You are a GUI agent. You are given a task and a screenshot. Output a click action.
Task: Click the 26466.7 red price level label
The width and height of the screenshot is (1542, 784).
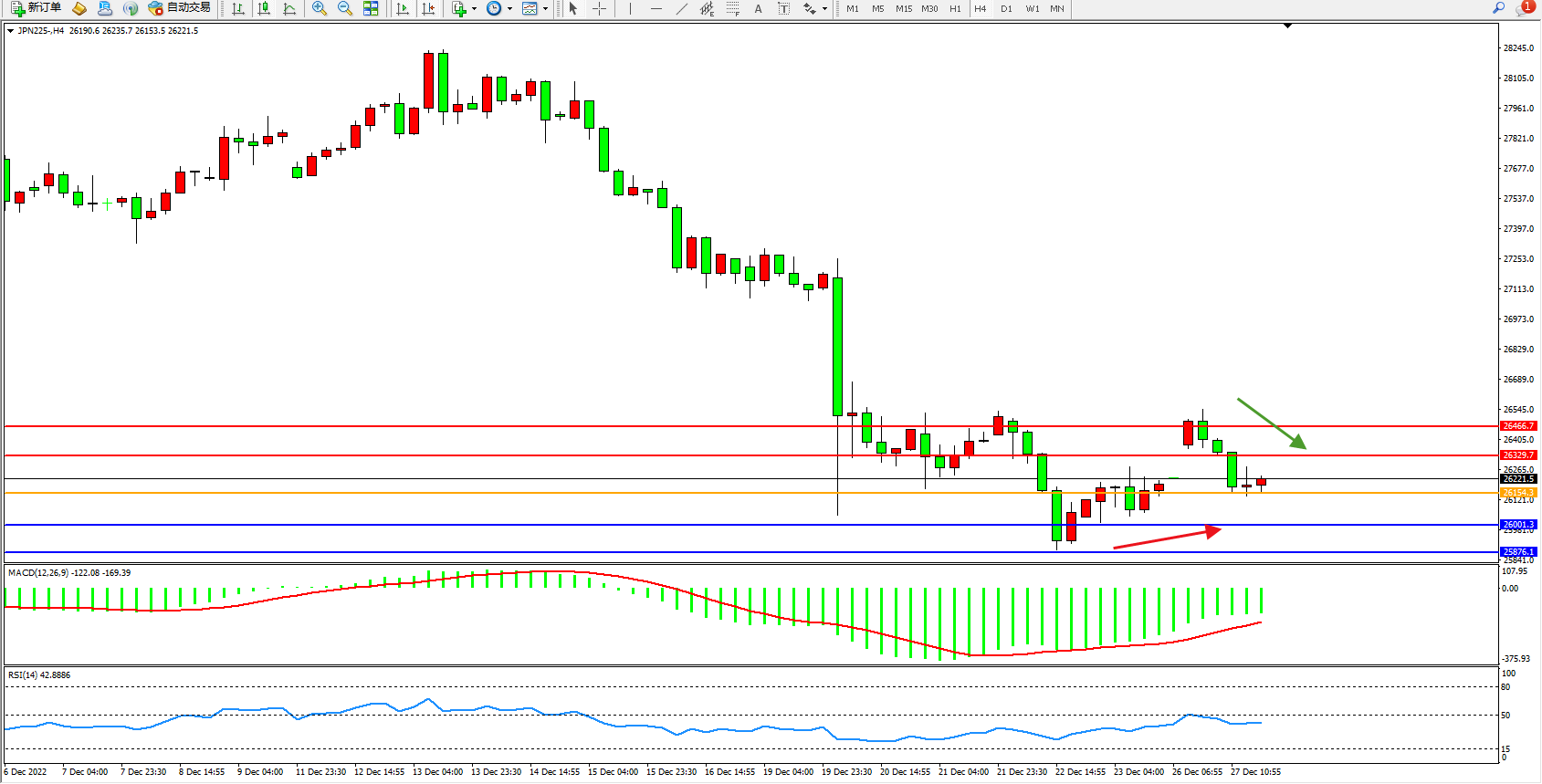pyautogui.click(x=1518, y=426)
